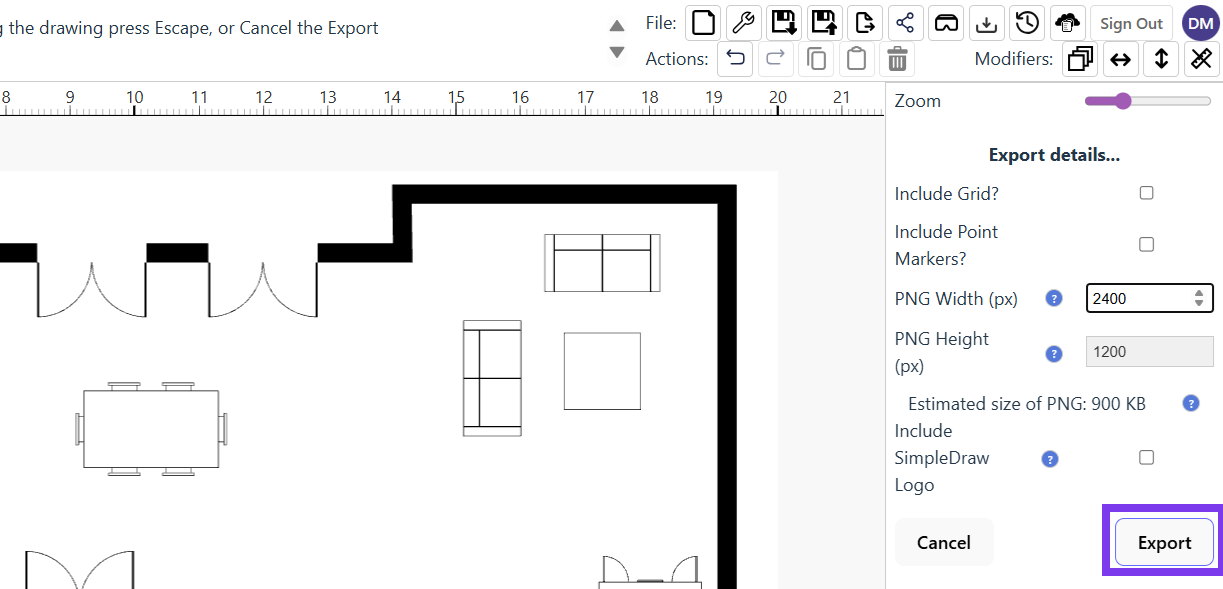
Task: Apply the horizontal flip modifier
Action: click(1120, 59)
